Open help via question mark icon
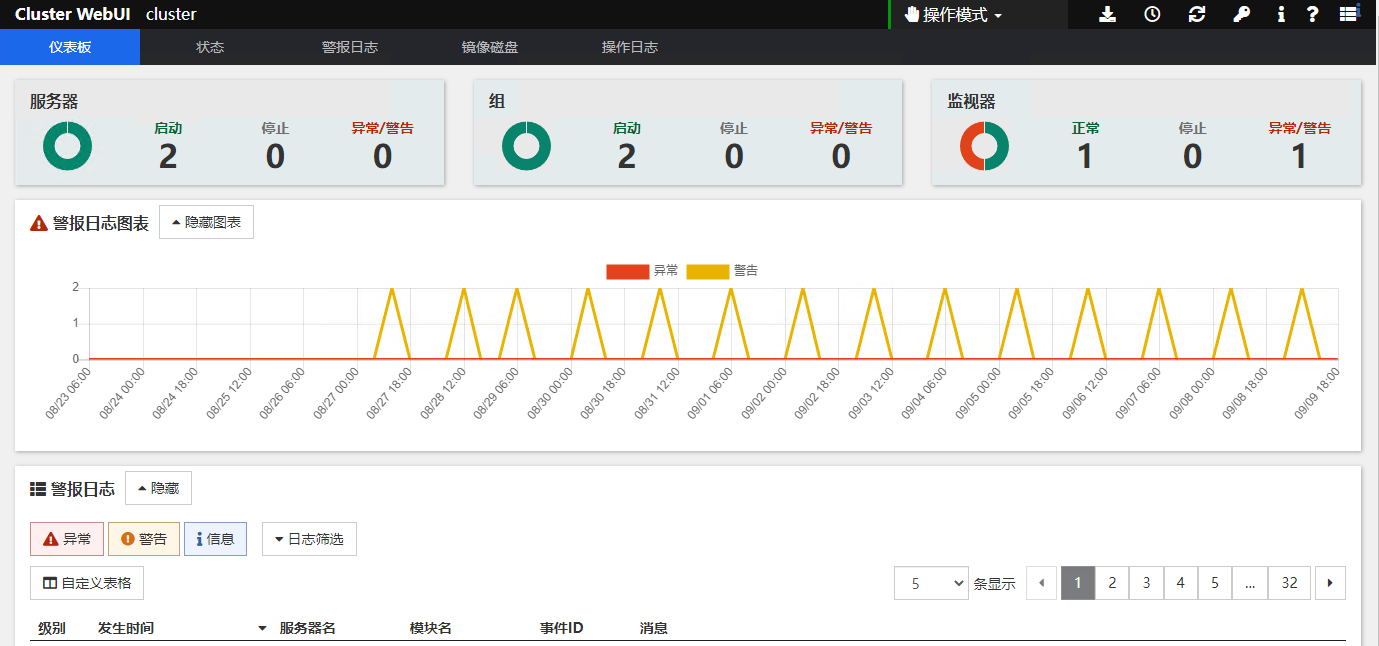Viewport: 1379px width, 646px height. (x=1313, y=14)
